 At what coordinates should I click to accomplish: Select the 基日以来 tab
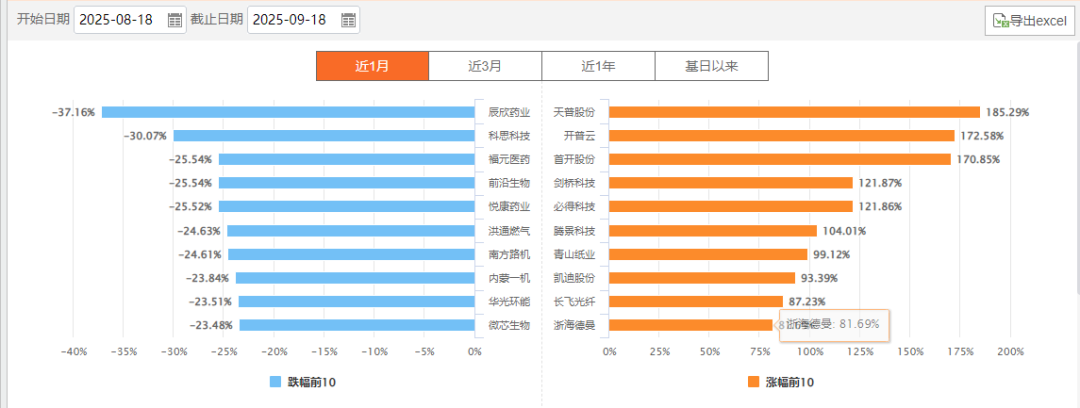point(711,66)
